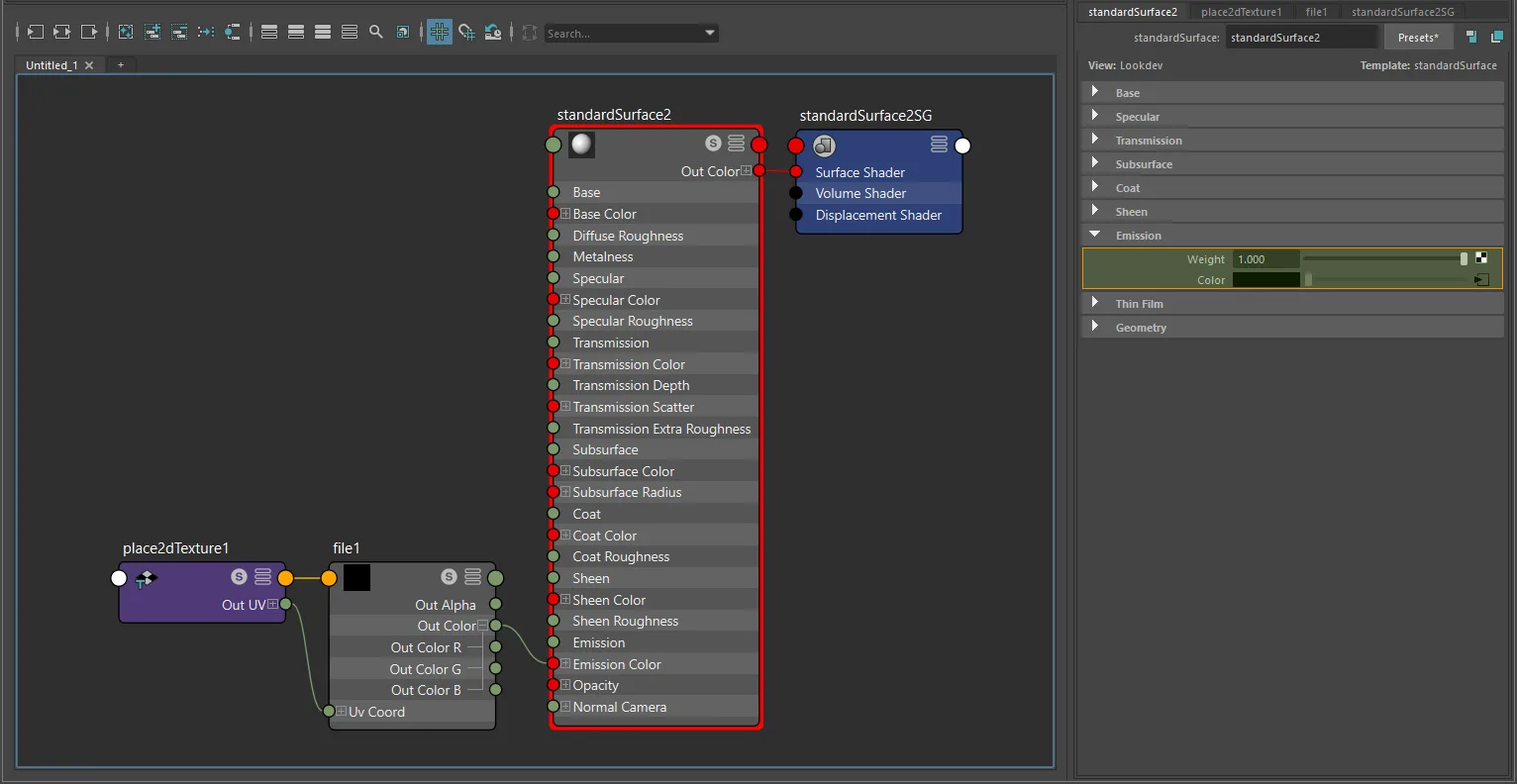Click the solo icon on file1 node
Screen dimensions: 1517x784
coord(449,576)
